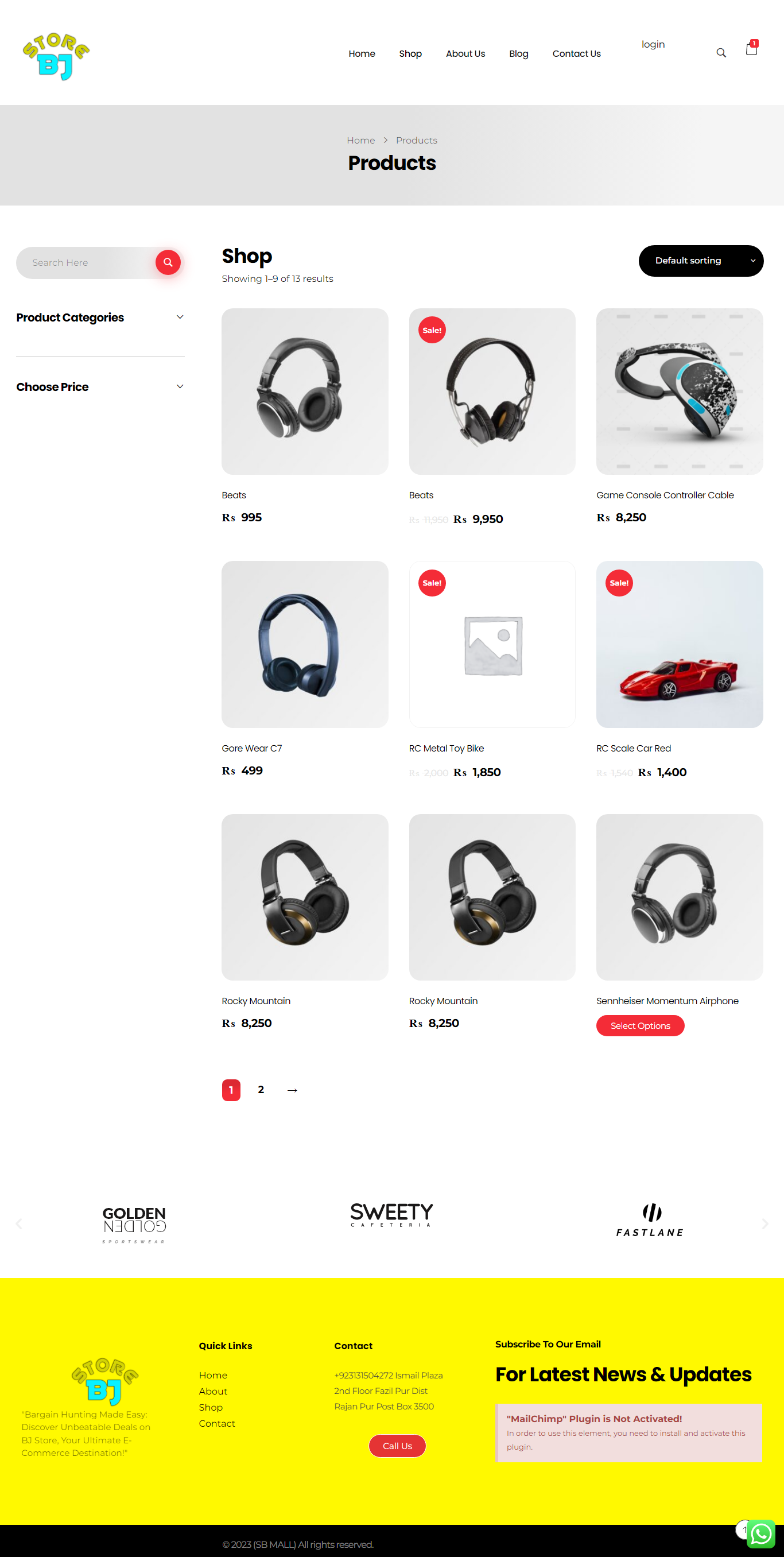
Task: Click the login link
Action: point(653,44)
